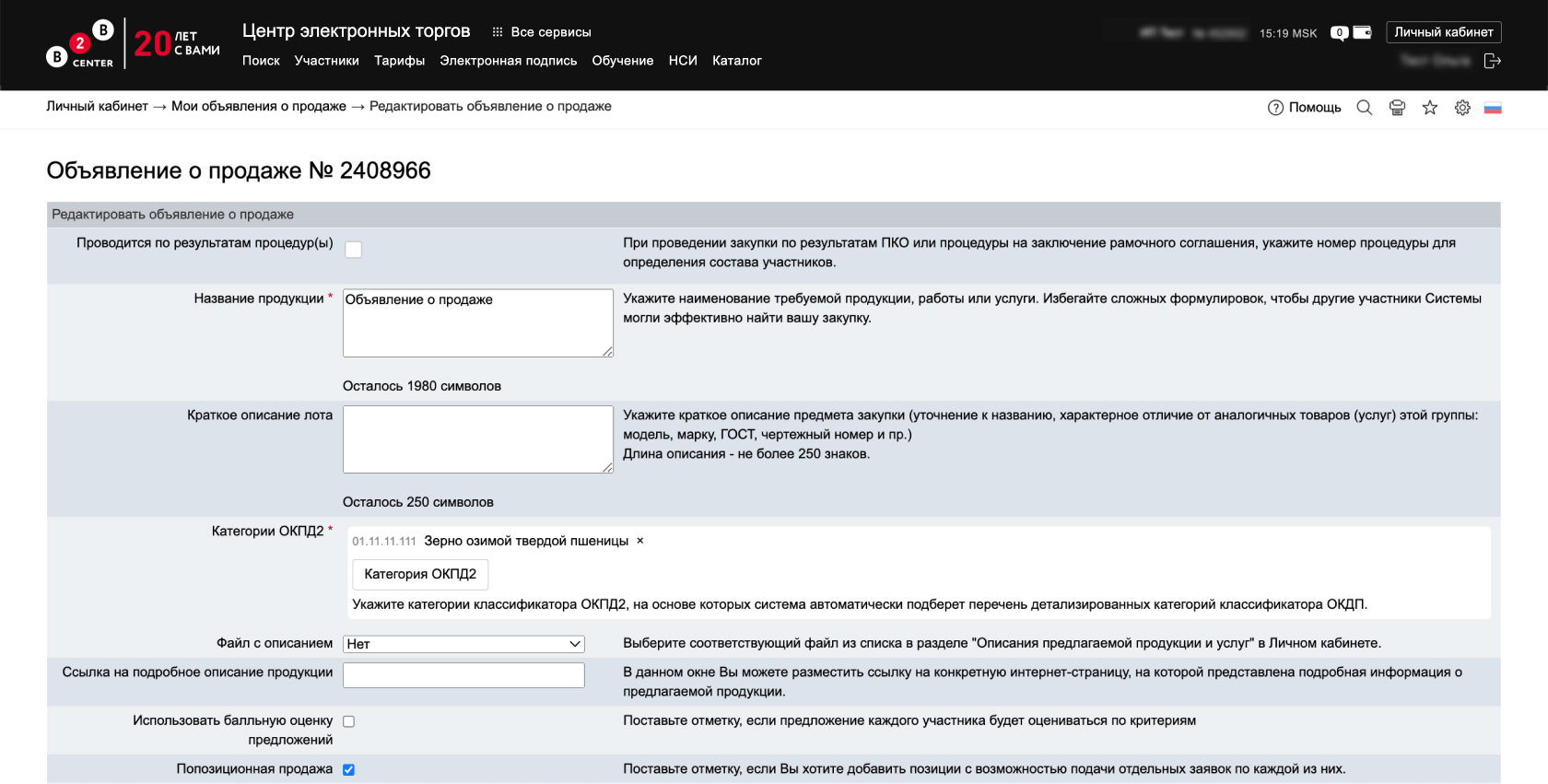Click the 20 лет с вами anniversary logo

177,43
